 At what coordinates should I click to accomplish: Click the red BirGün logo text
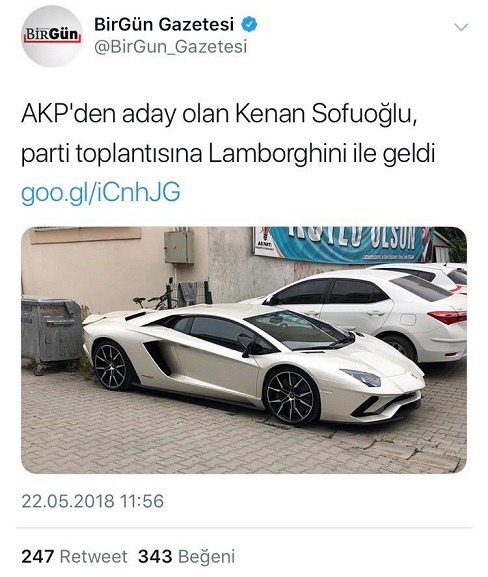click(x=52, y=35)
